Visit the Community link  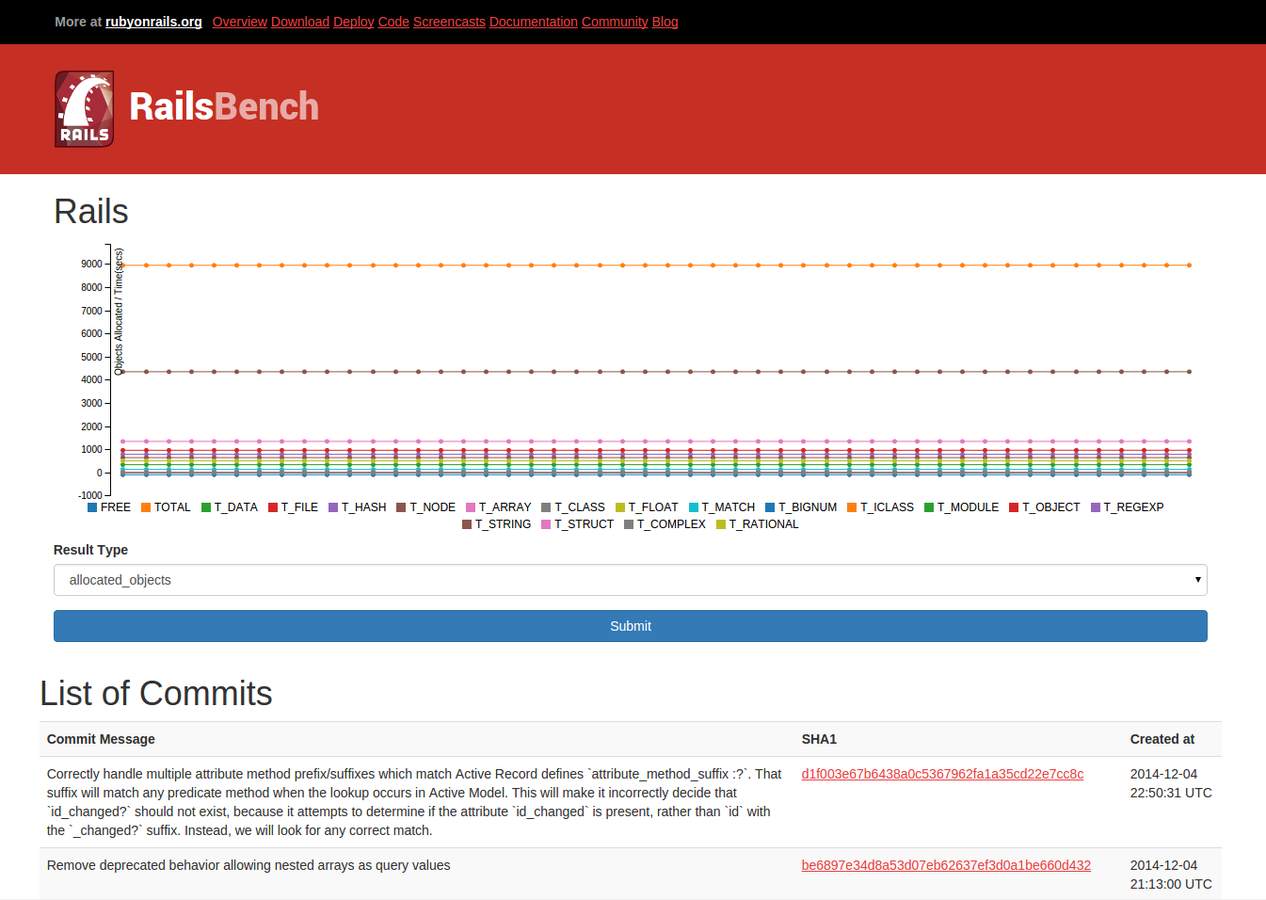click(615, 21)
